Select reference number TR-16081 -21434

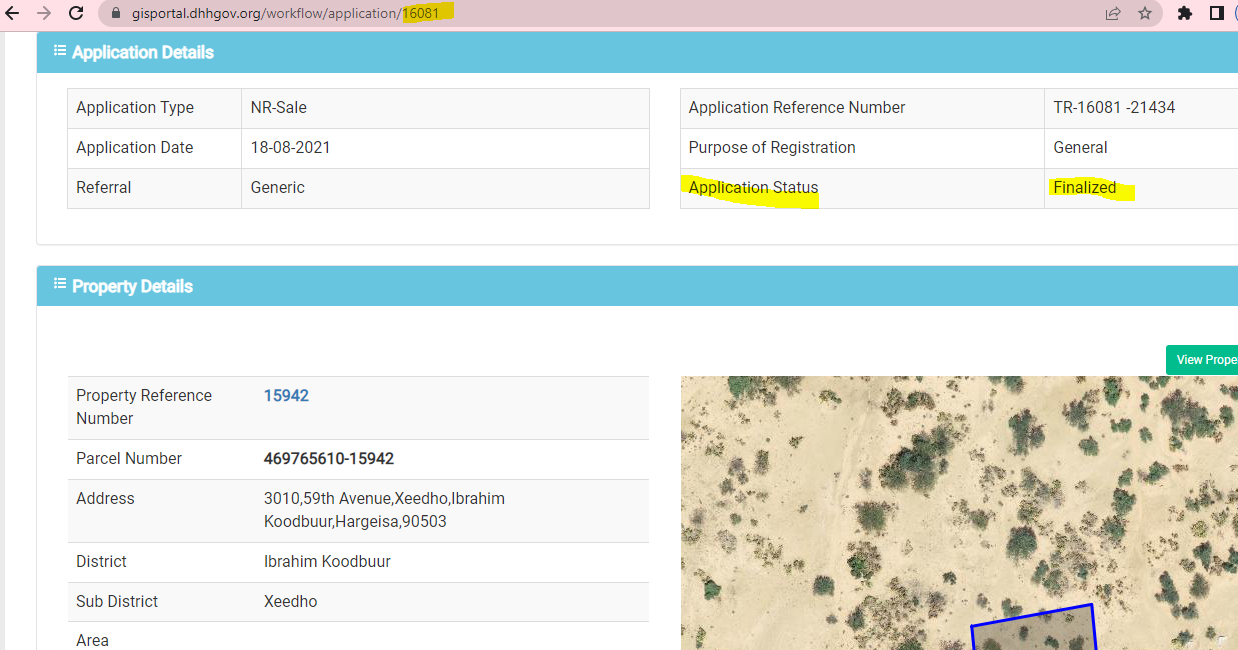(x=1114, y=108)
